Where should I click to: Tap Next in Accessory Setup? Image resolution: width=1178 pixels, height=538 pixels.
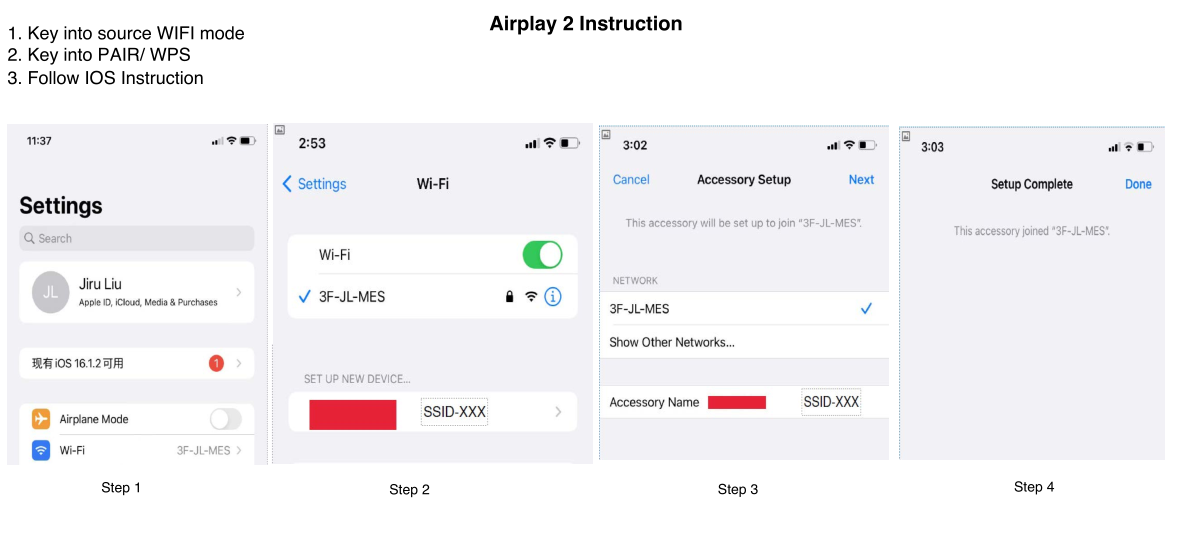[861, 180]
